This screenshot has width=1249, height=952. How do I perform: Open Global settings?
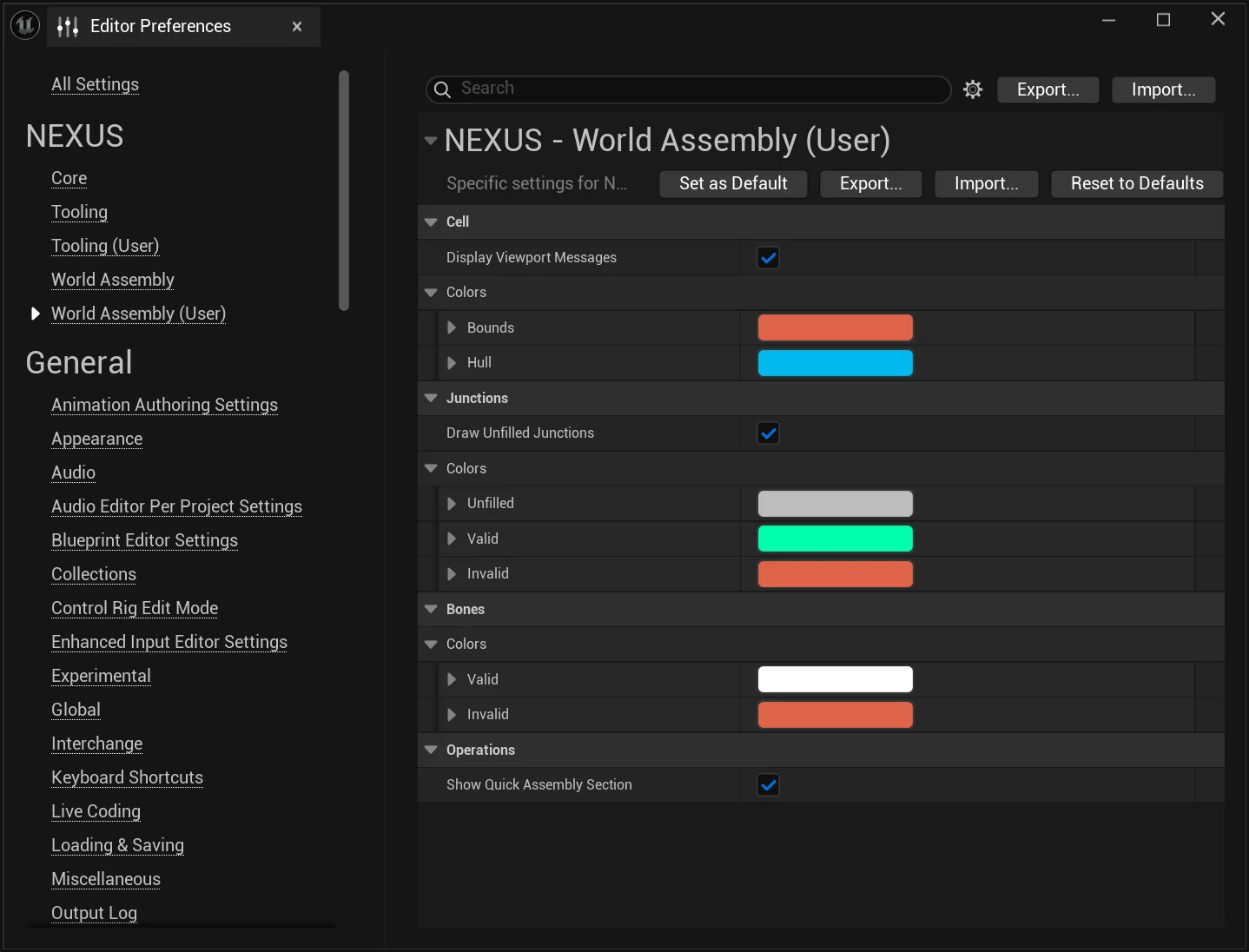pos(76,710)
